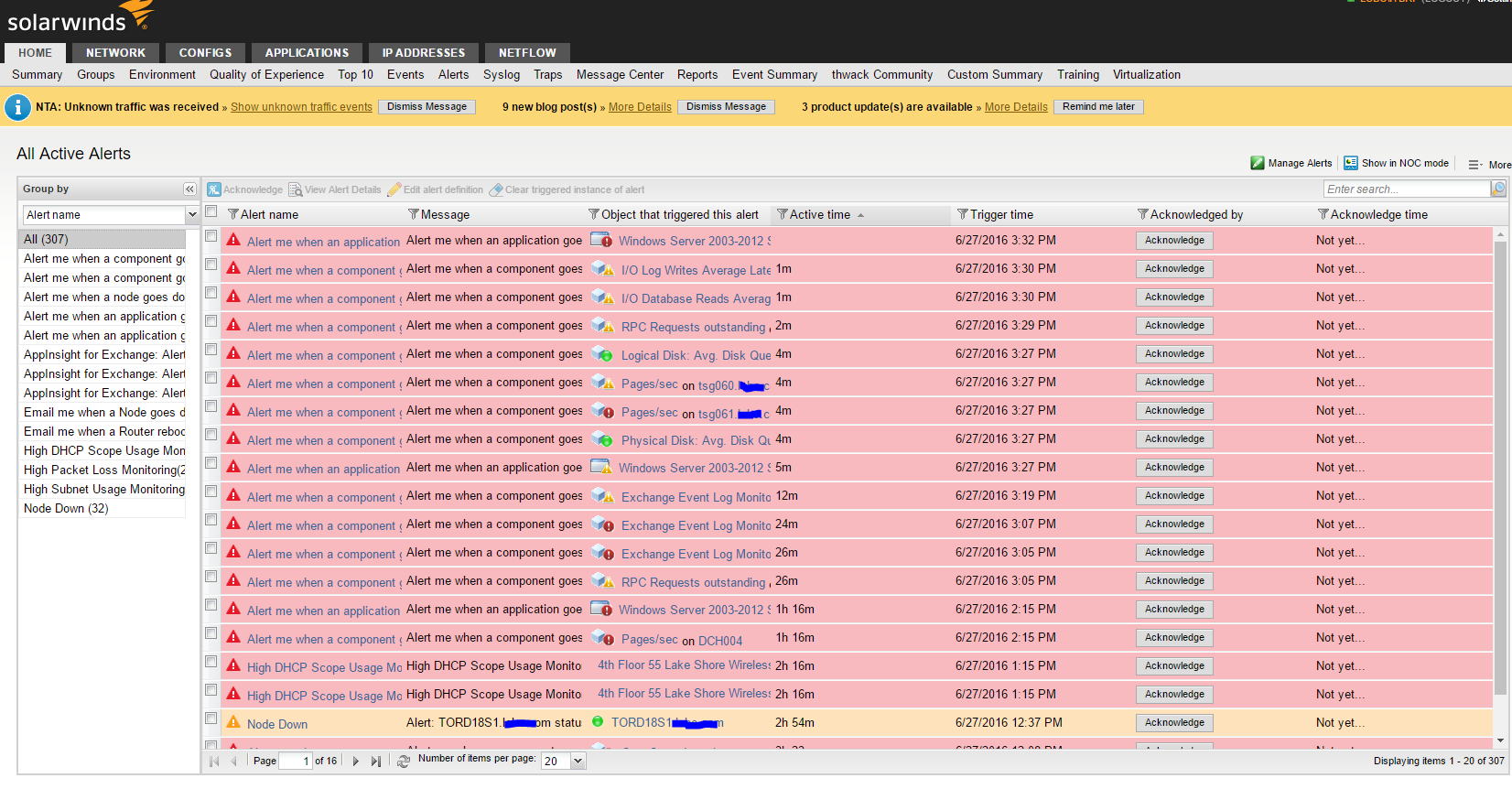Check the I/O Database Reads row
1512x789 pixels.
click(x=211, y=293)
